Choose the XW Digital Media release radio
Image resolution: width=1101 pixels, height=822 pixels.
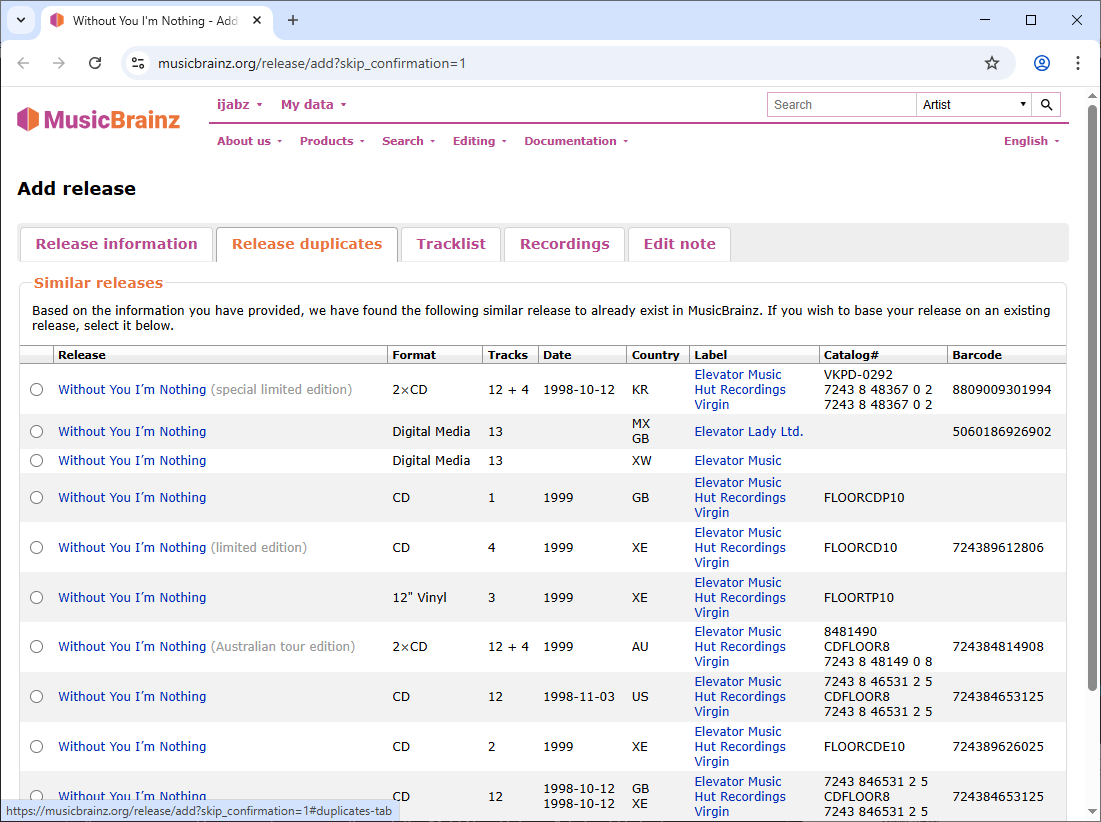[37, 460]
